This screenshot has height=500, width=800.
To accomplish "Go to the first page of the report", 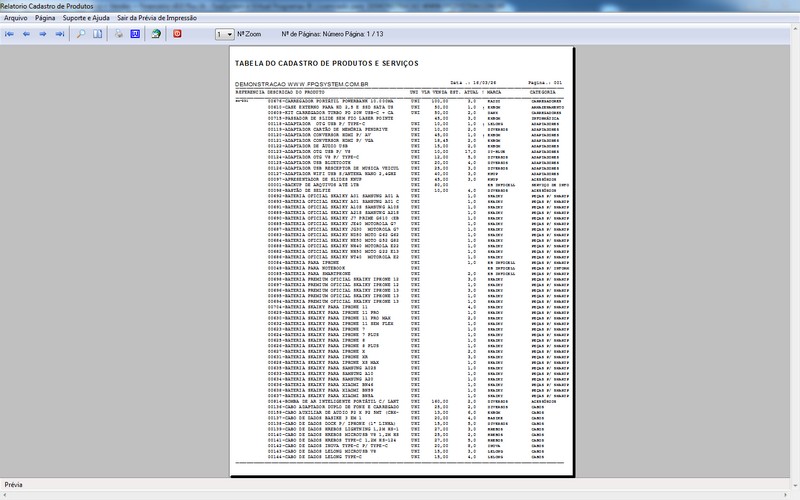I will 10,34.
